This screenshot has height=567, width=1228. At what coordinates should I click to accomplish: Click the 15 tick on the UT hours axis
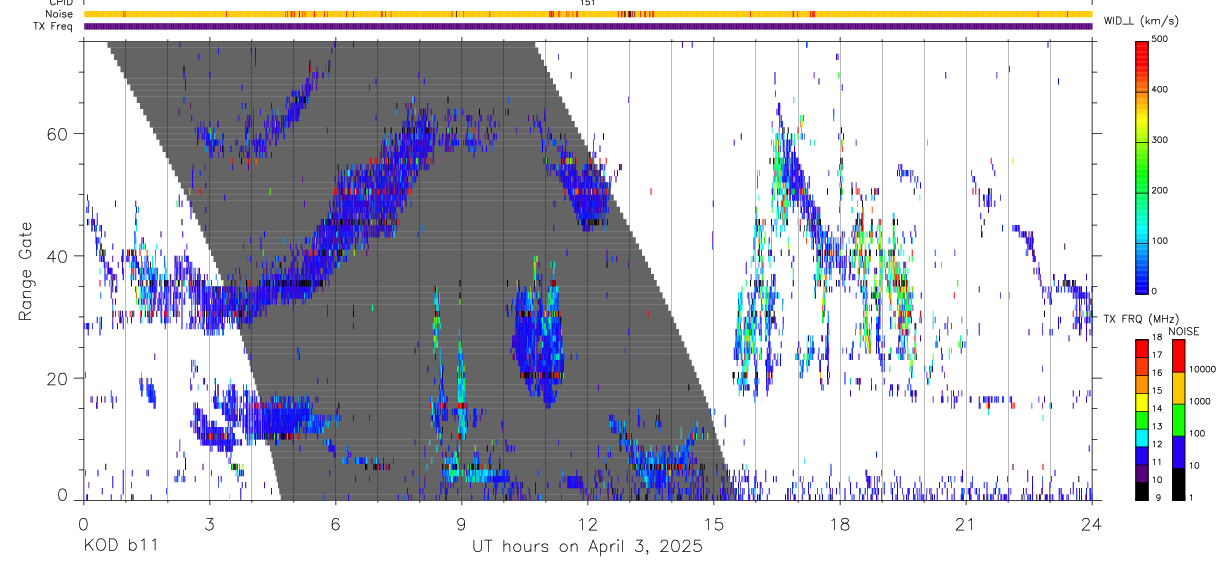(714, 524)
